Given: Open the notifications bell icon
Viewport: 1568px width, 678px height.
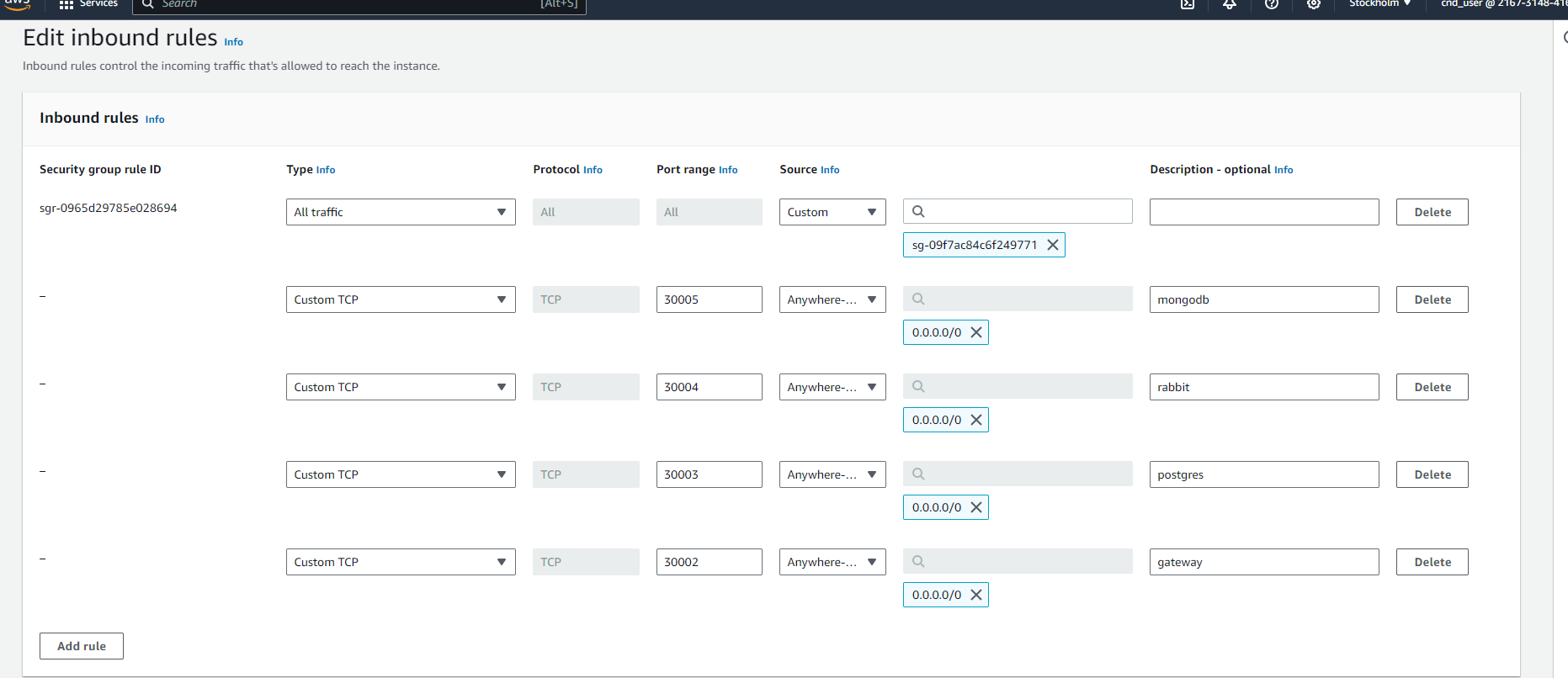Looking at the screenshot, I should 1230,4.
